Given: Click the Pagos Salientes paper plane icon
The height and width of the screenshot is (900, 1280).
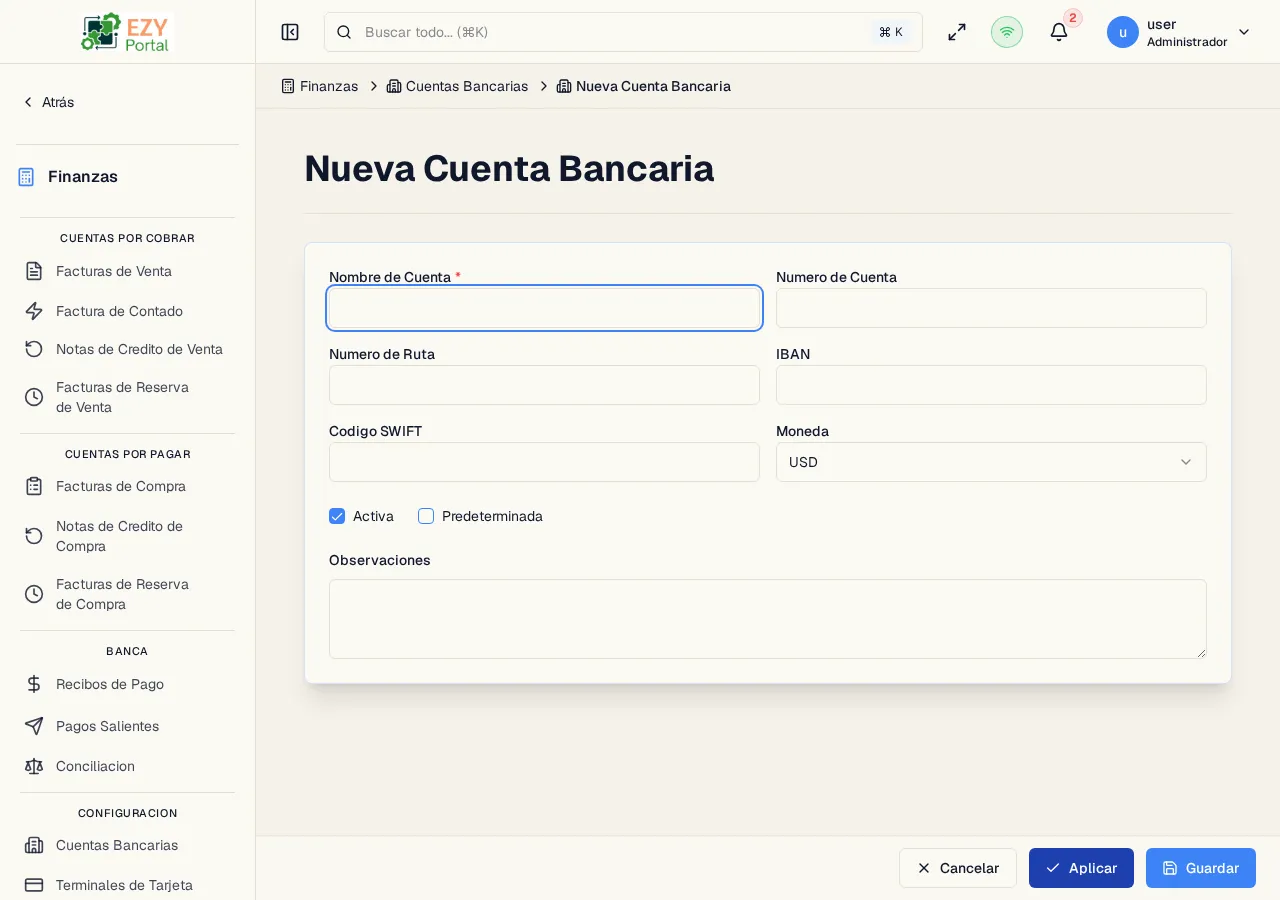Looking at the screenshot, I should 34,726.
